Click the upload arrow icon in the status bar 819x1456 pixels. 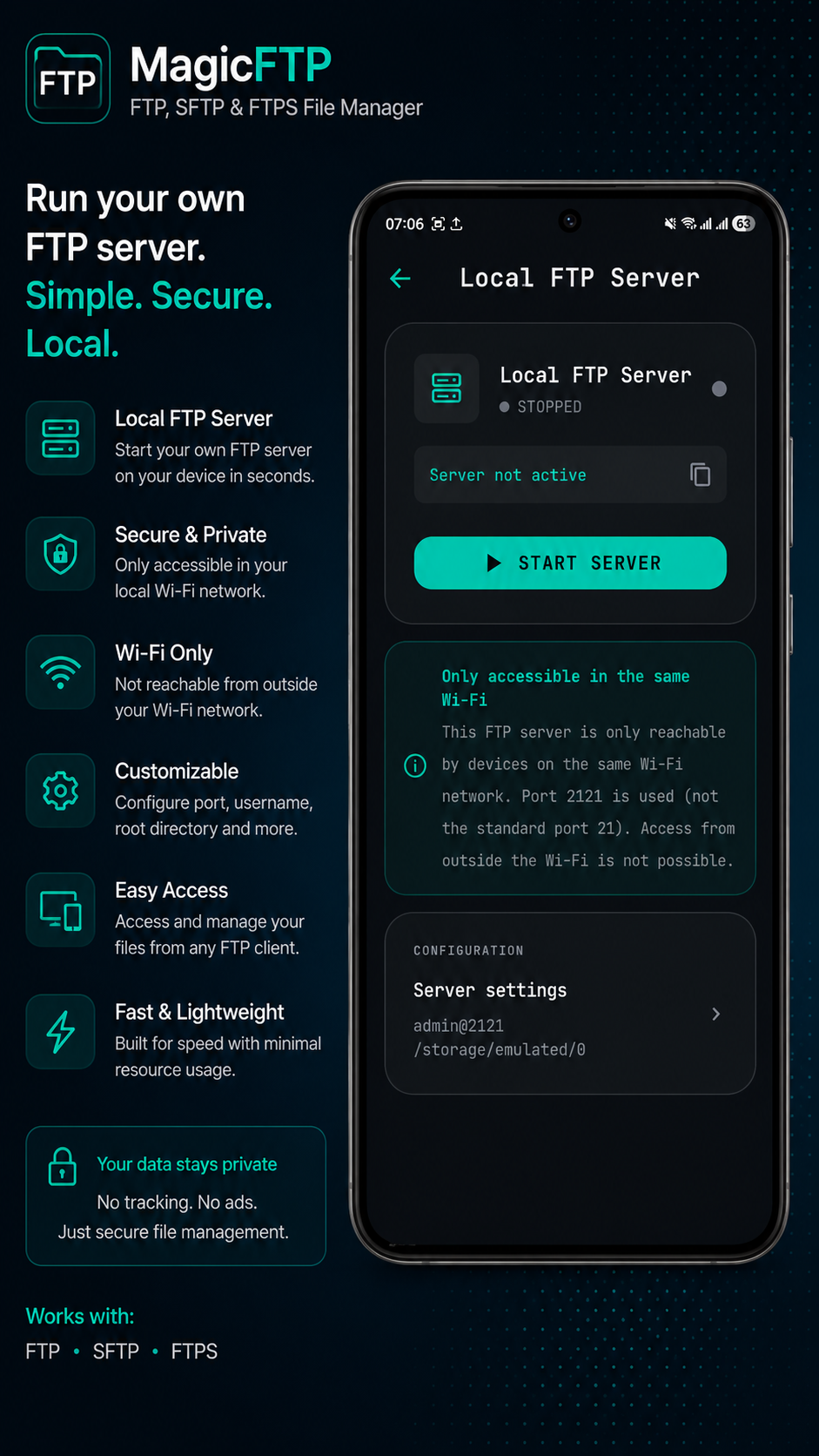pos(456,224)
